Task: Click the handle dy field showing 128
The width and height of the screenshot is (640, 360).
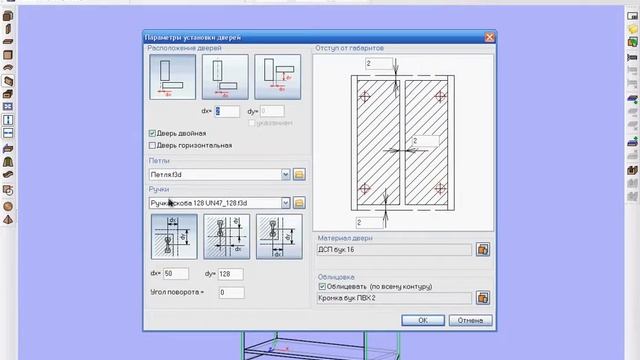Action: click(231, 274)
